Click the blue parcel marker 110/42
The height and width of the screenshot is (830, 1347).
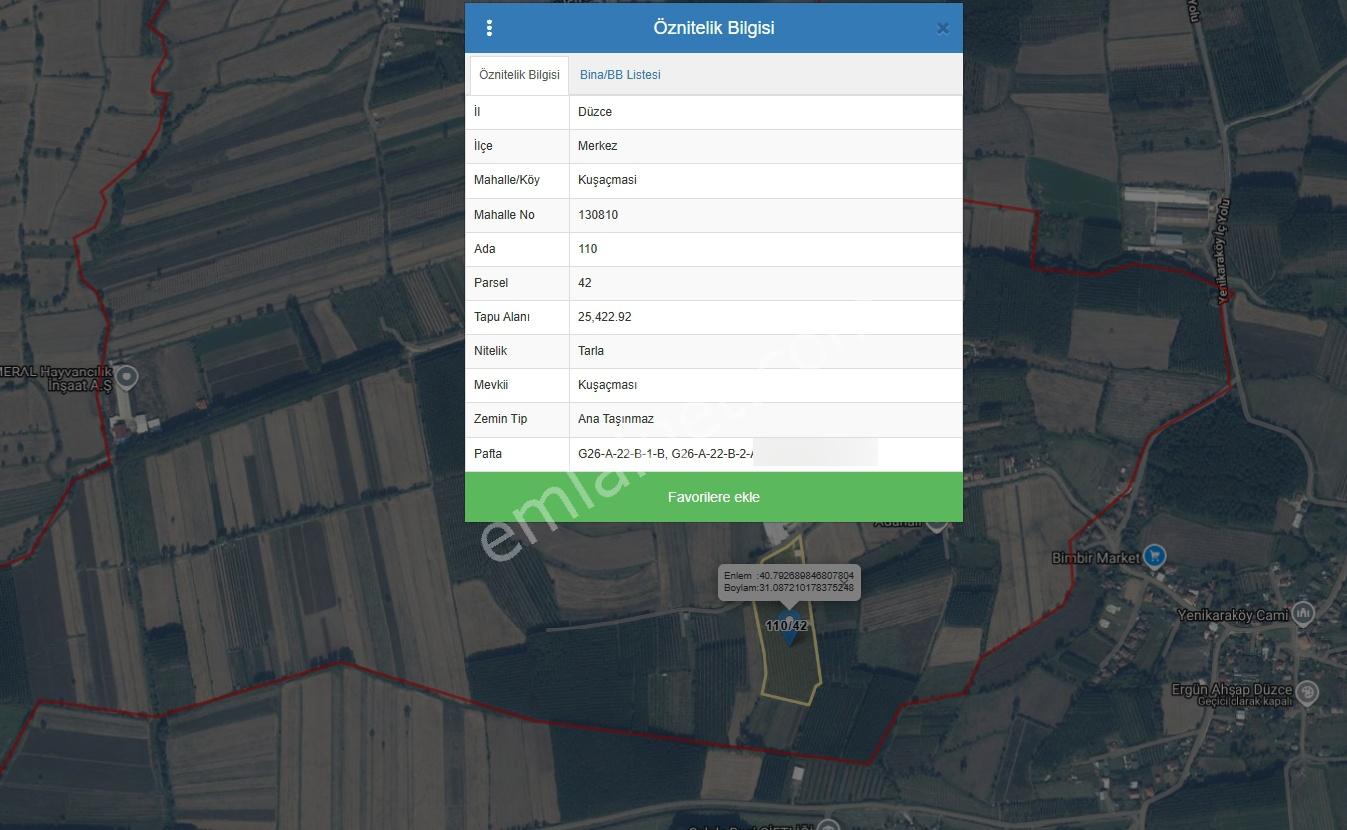coord(788,627)
